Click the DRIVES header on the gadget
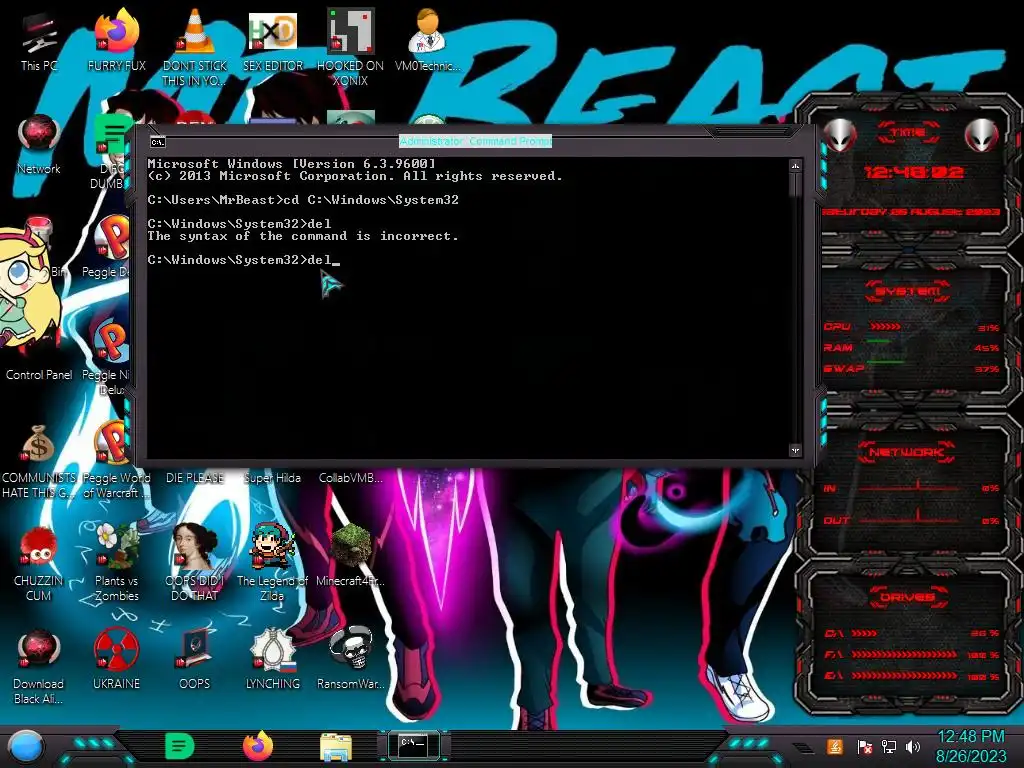 click(x=907, y=597)
